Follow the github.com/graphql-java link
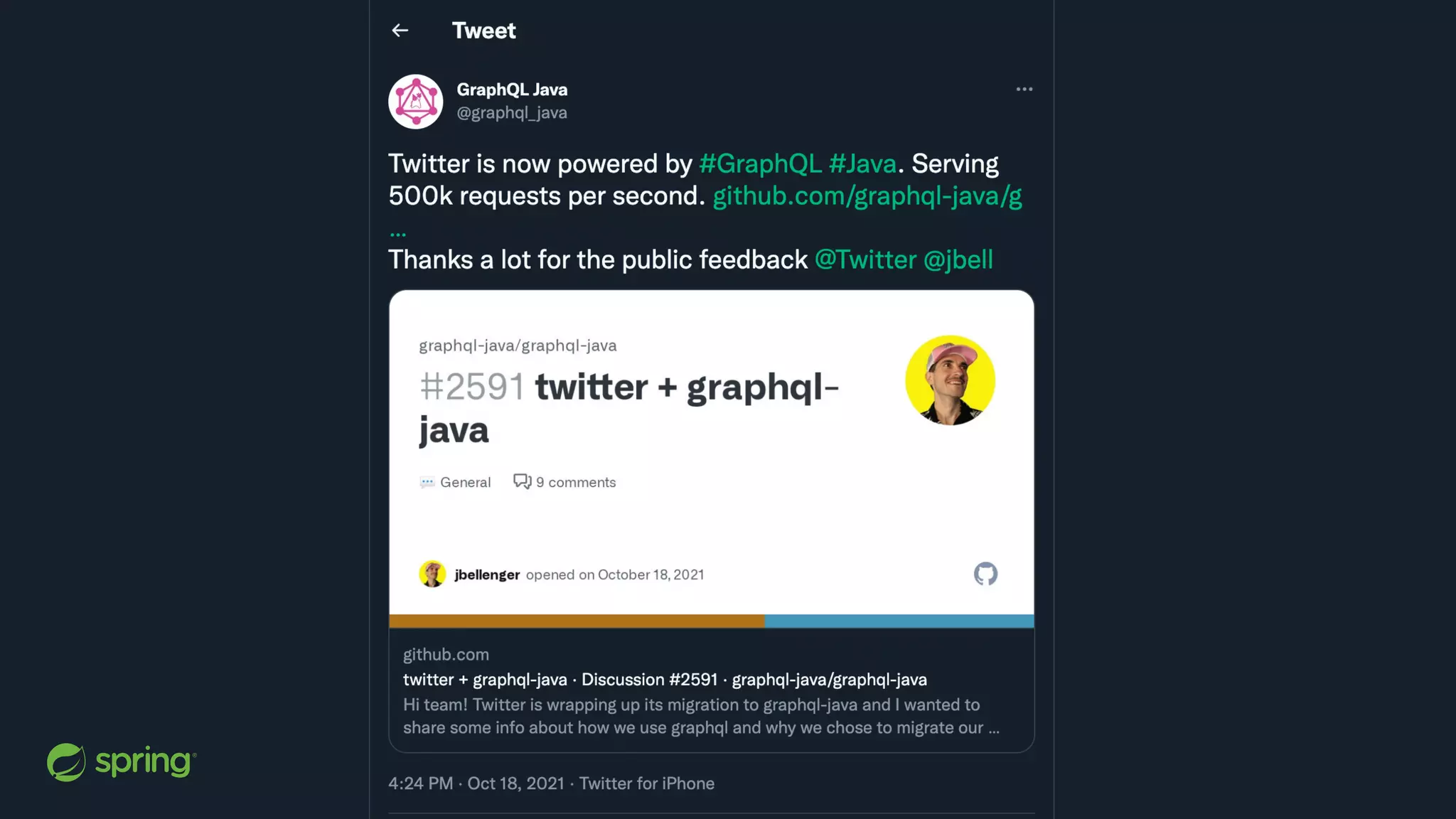1456x819 pixels. [x=867, y=196]
